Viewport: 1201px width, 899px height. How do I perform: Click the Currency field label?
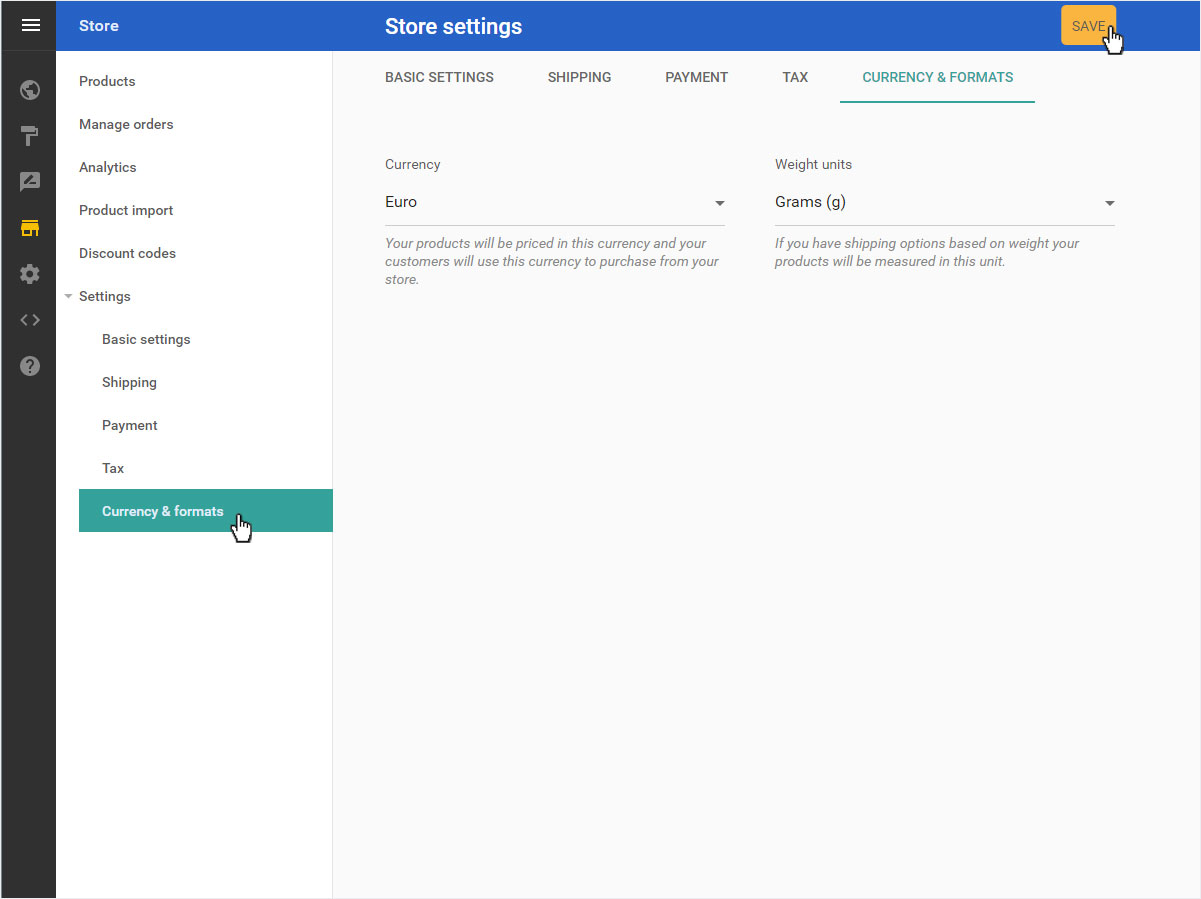412,164
